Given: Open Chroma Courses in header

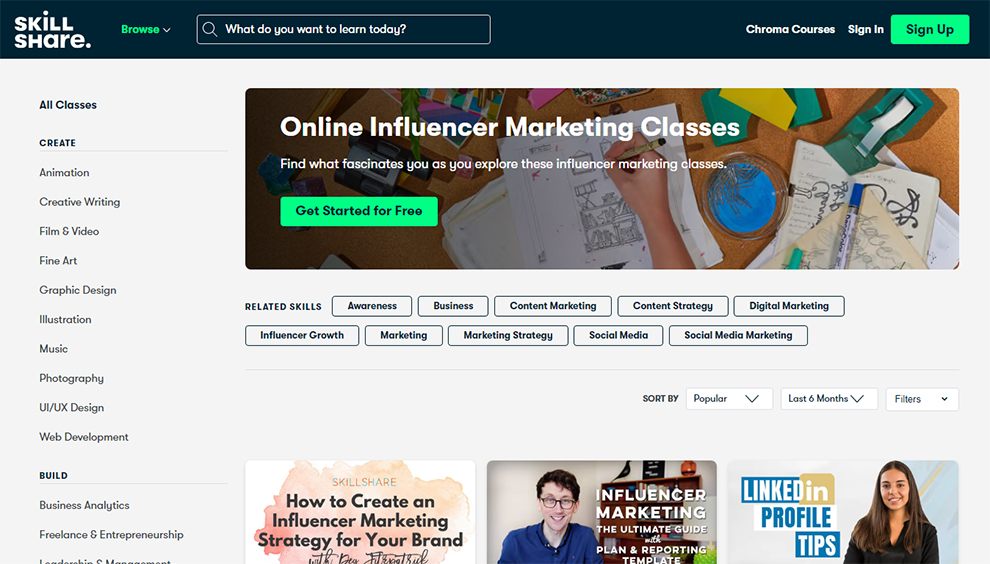Looking at the screenshot, I should pos(790,30).
